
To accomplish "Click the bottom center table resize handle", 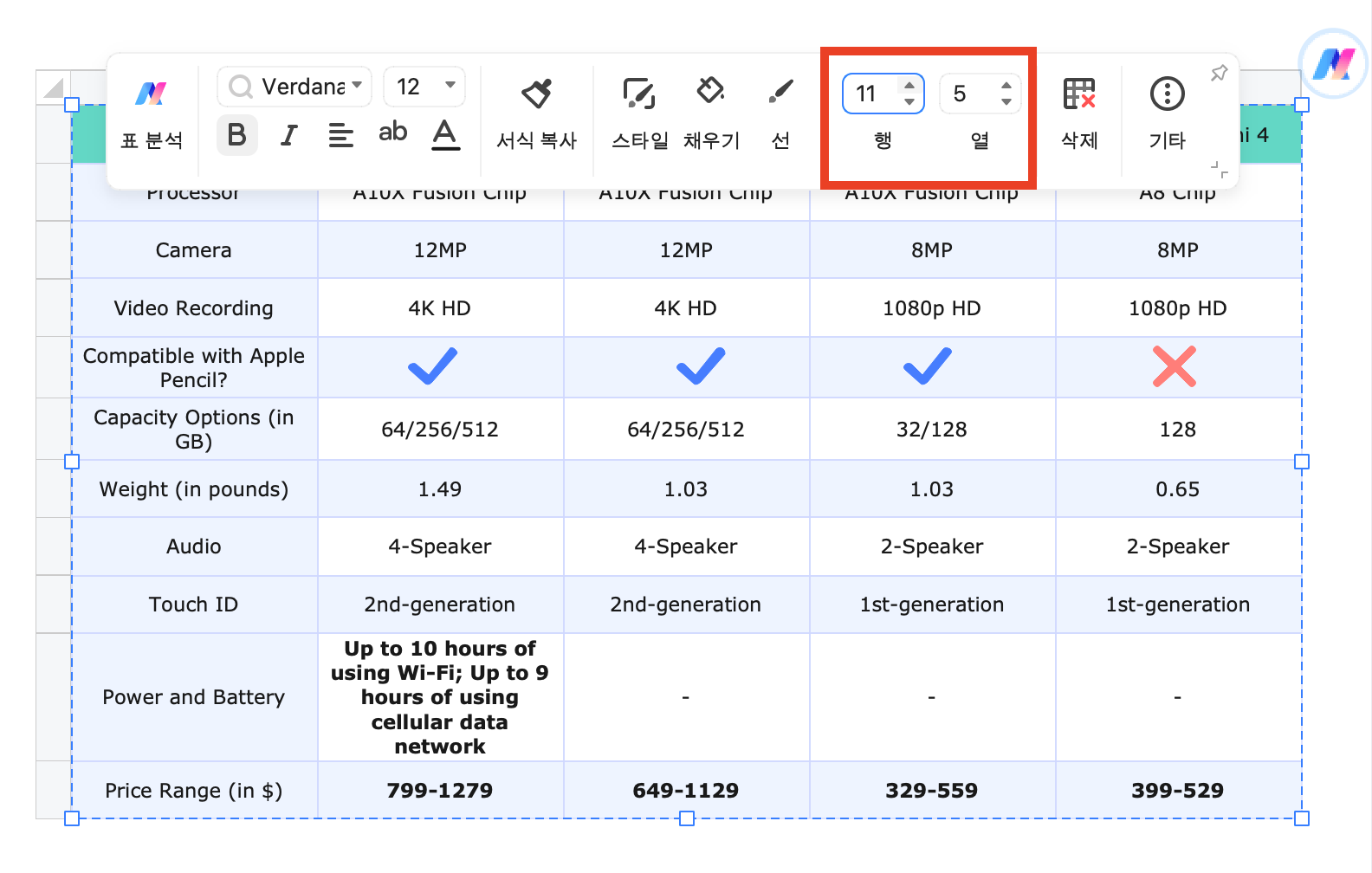I will point(687,818).
